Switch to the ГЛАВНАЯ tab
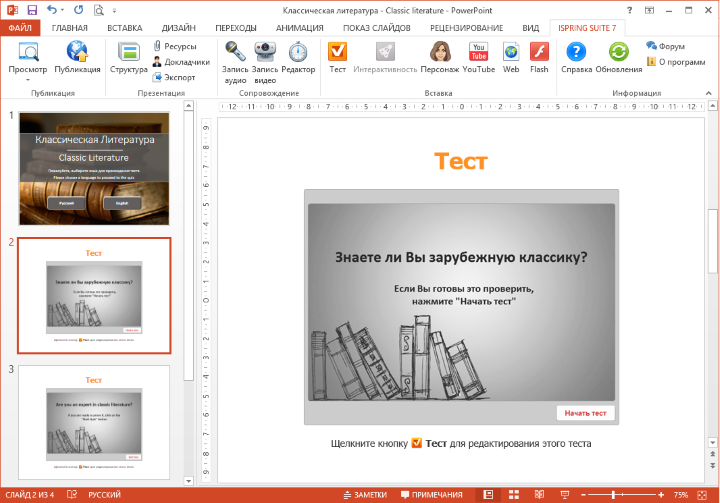This screenshot has width=720, height=503. 69,28
